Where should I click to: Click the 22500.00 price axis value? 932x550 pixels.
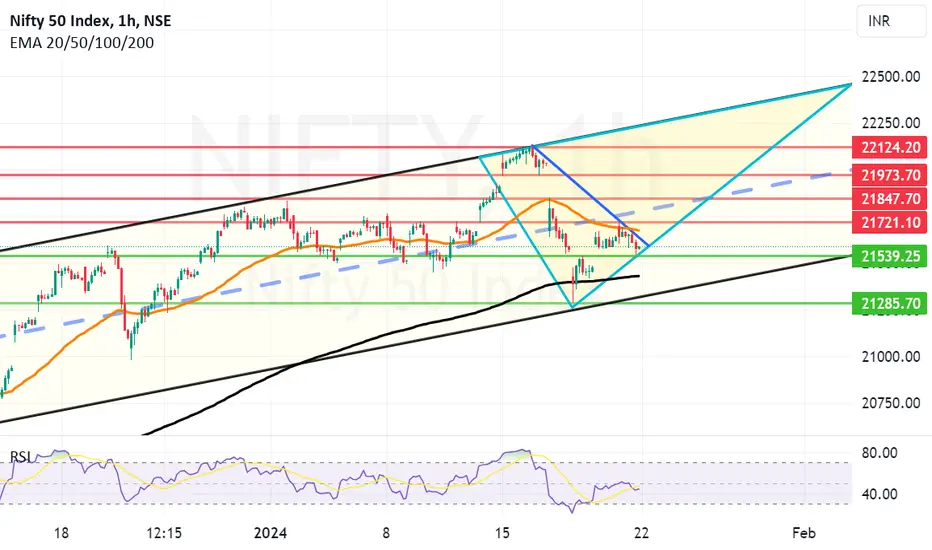coord(890,77)
